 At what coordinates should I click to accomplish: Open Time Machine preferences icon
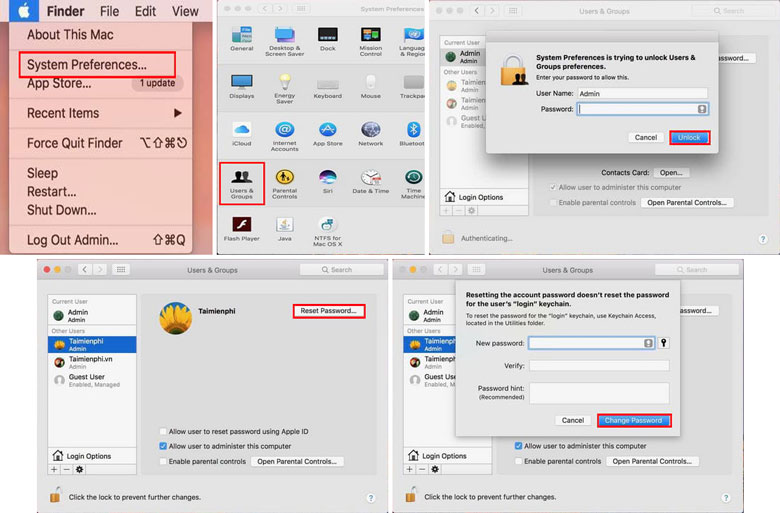pyautogui.click(x=413, y=177)
